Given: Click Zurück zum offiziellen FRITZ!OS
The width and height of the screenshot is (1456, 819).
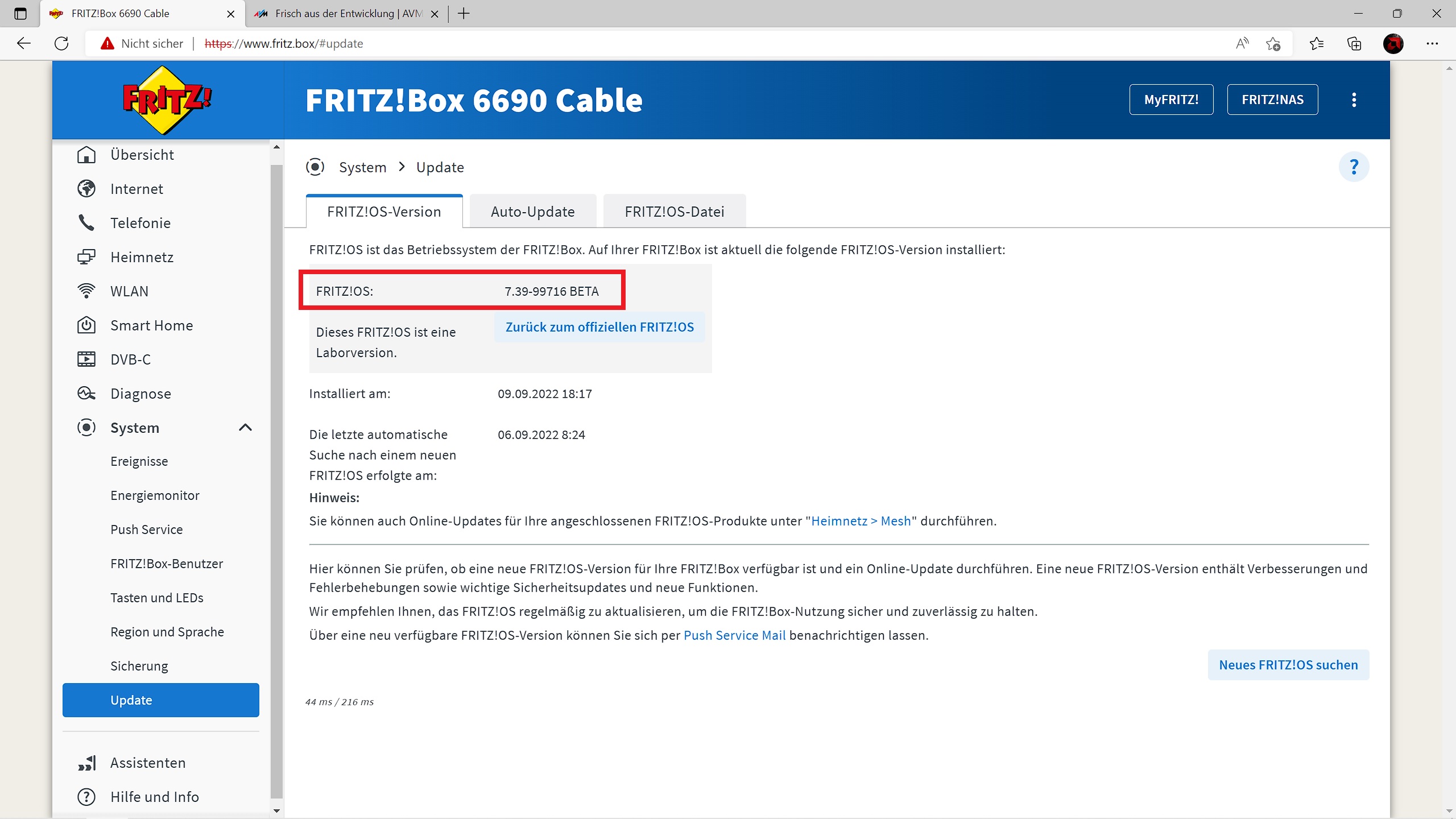Looking at the screenshot, I should pos(599,327).
